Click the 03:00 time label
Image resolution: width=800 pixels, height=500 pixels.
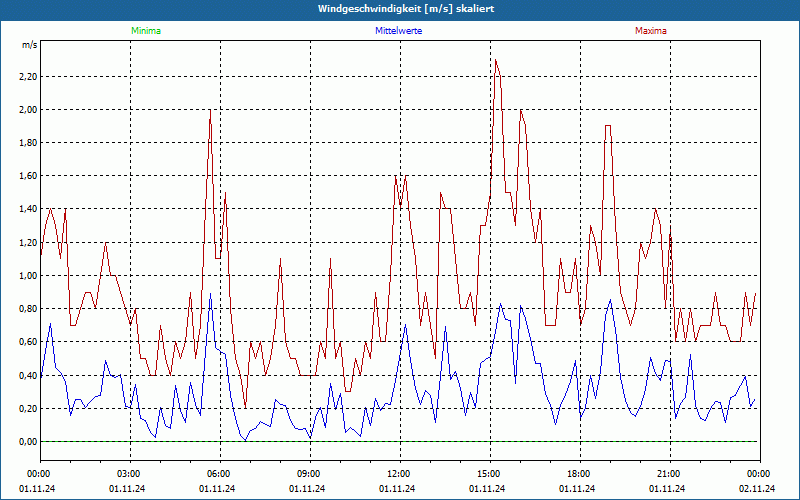[x=131, y=473]
